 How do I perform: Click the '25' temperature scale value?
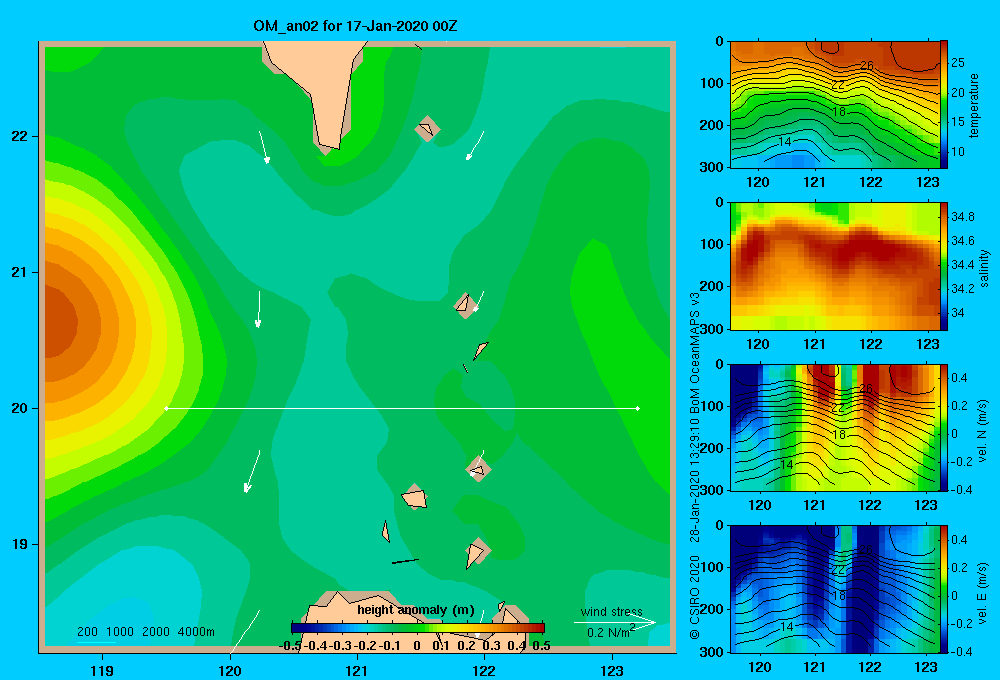pos(958,63)
